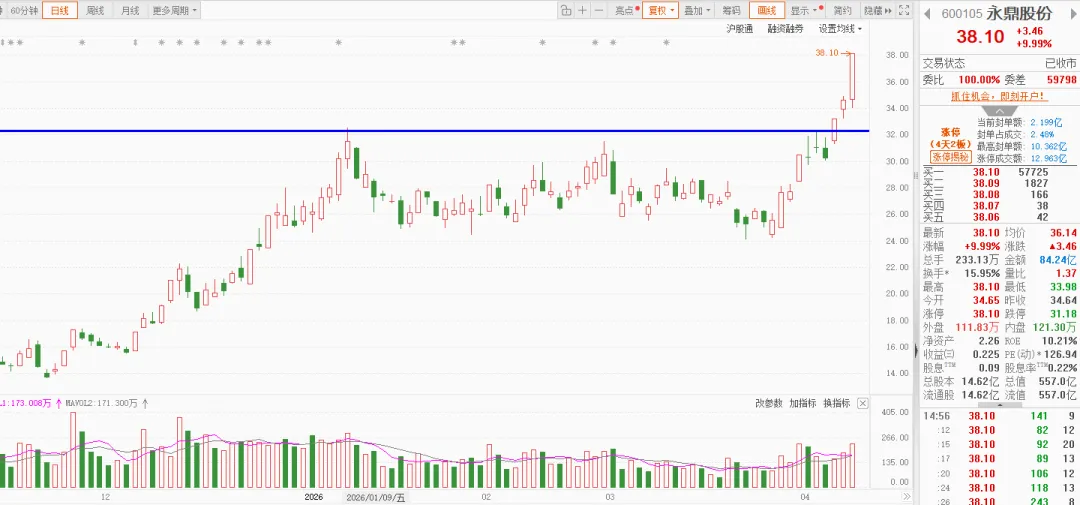The width and height of the screenshot is (1080, 505).
Task: Click the 委比 100.00% value
Action: coord(979,81)
